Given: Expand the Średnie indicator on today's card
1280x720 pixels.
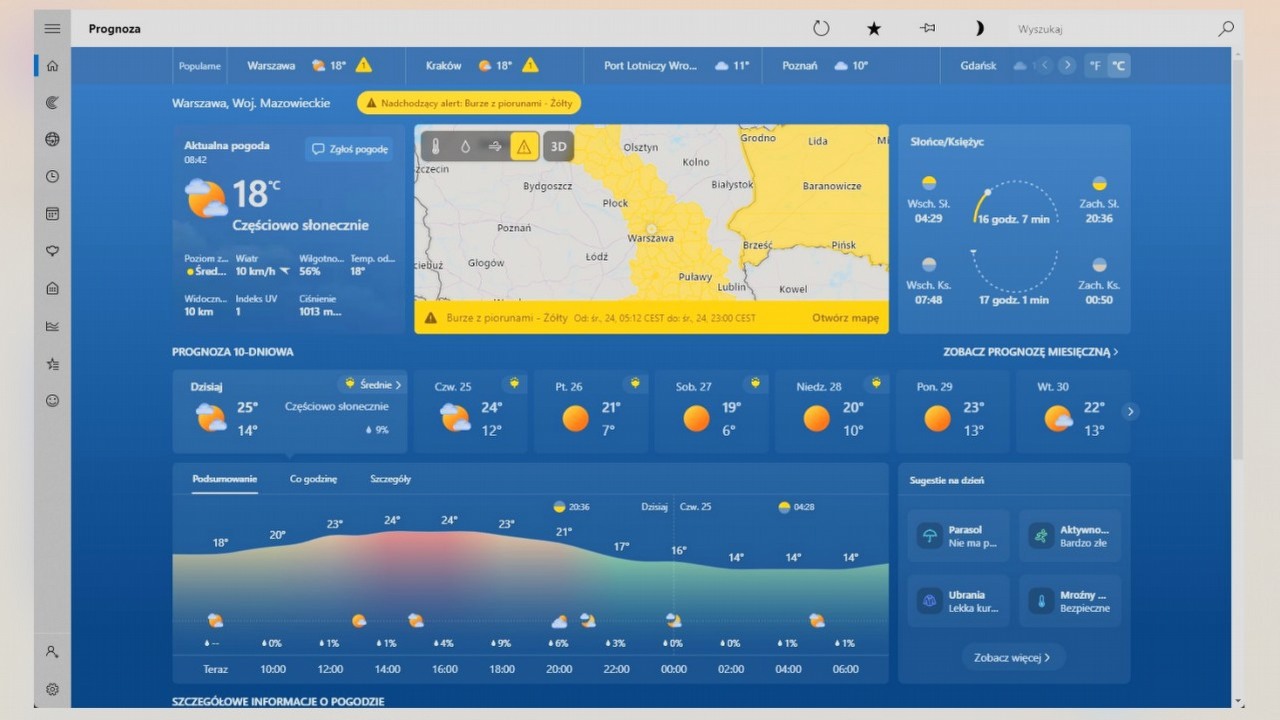Looking at the screenshot, I should (x=372, y=384).
